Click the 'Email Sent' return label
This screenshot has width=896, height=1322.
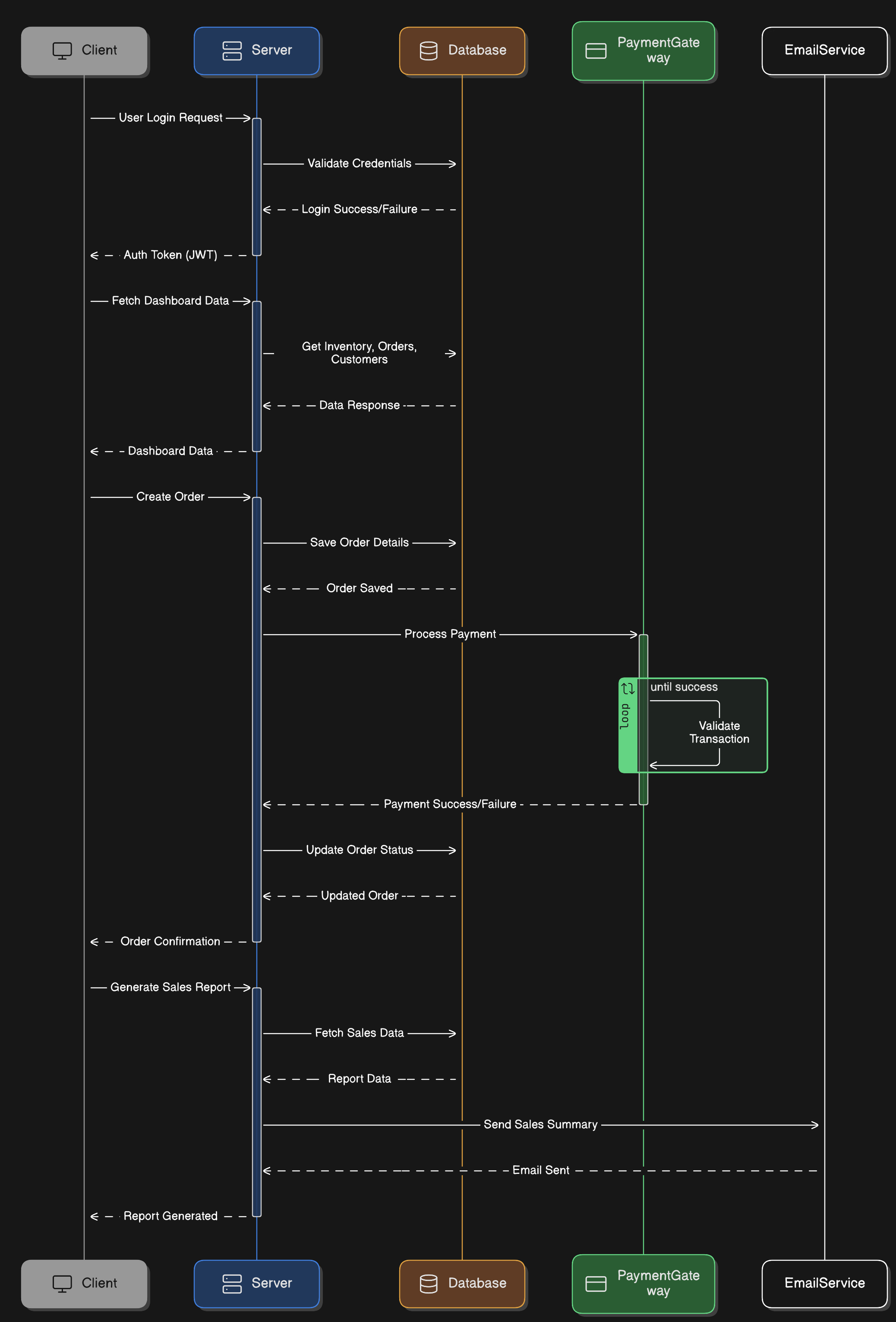[x=541, y=1170]
